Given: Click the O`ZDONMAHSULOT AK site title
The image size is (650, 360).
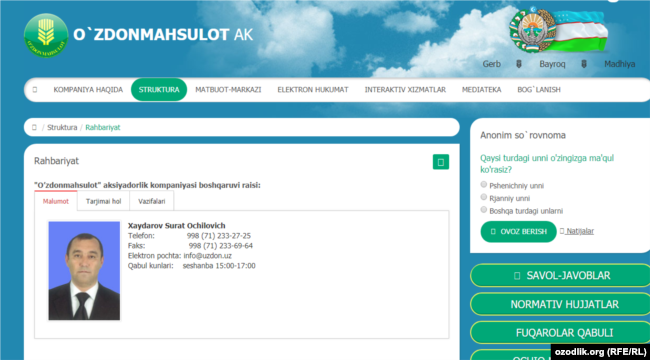Looking at the screenshot, I should point(163,35).
